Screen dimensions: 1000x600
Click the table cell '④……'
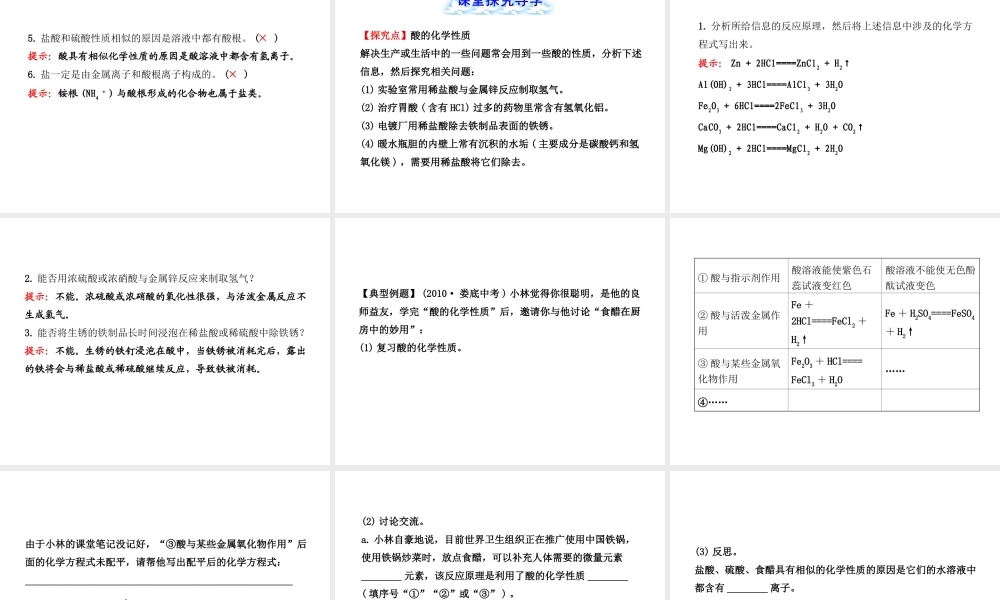pyautogui.click(x=741, y=402)
